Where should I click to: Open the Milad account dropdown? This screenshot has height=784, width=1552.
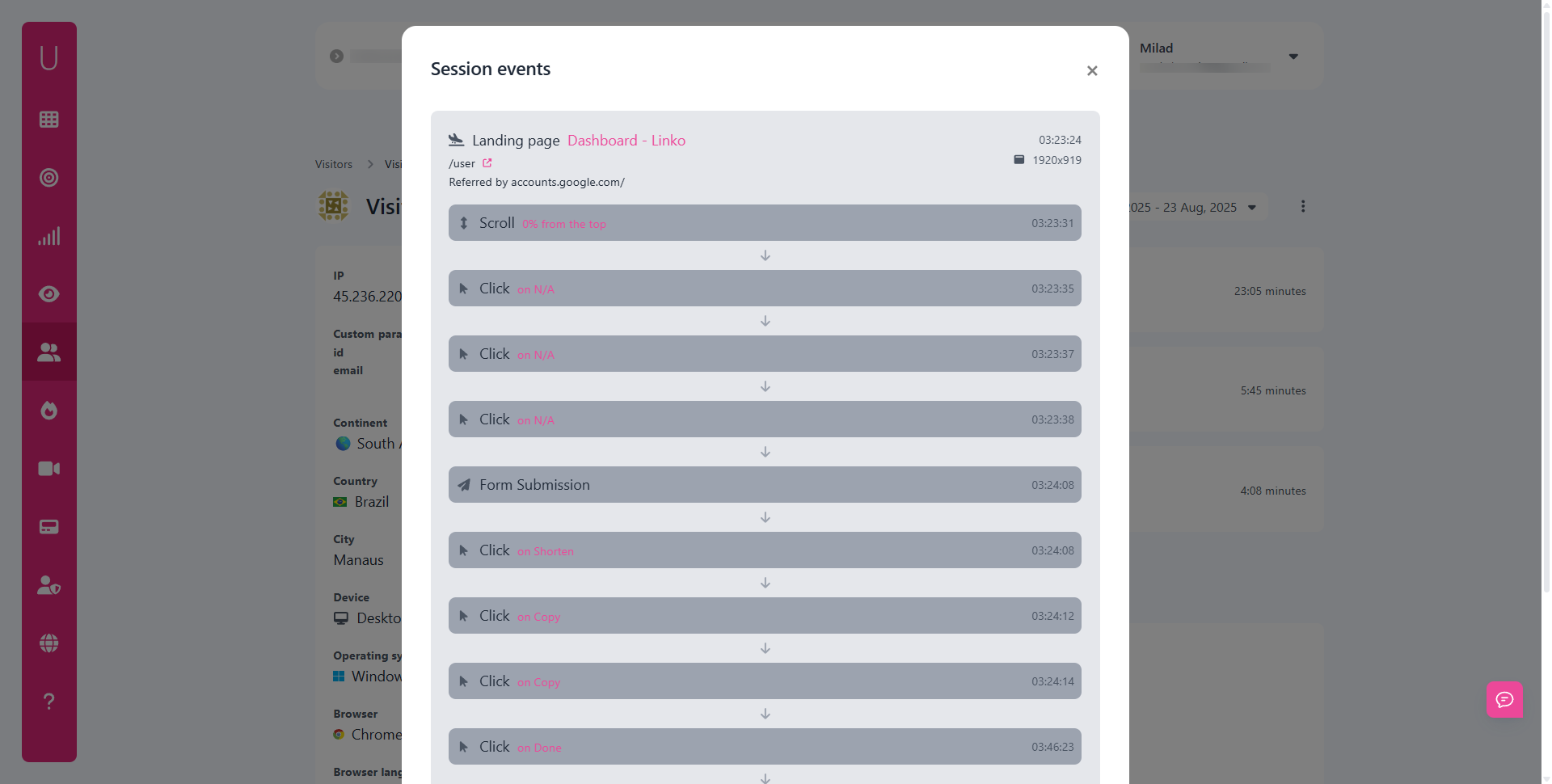coord(1293,56)
